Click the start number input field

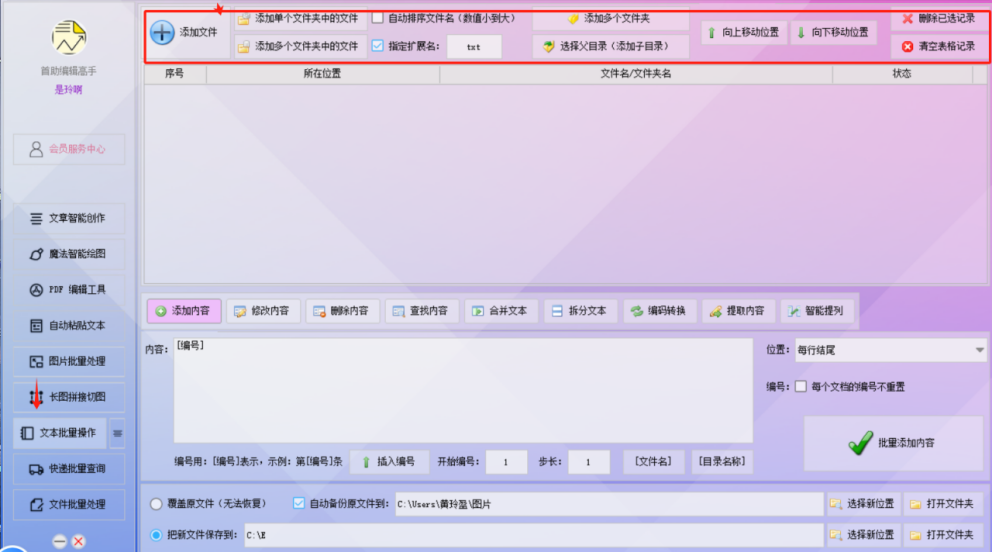[x=506, y=462]
